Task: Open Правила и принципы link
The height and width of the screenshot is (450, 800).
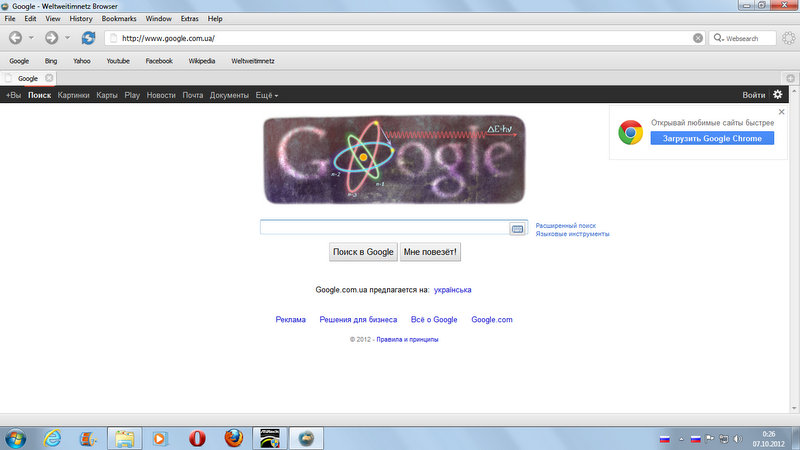Action: tap(407, 339)
